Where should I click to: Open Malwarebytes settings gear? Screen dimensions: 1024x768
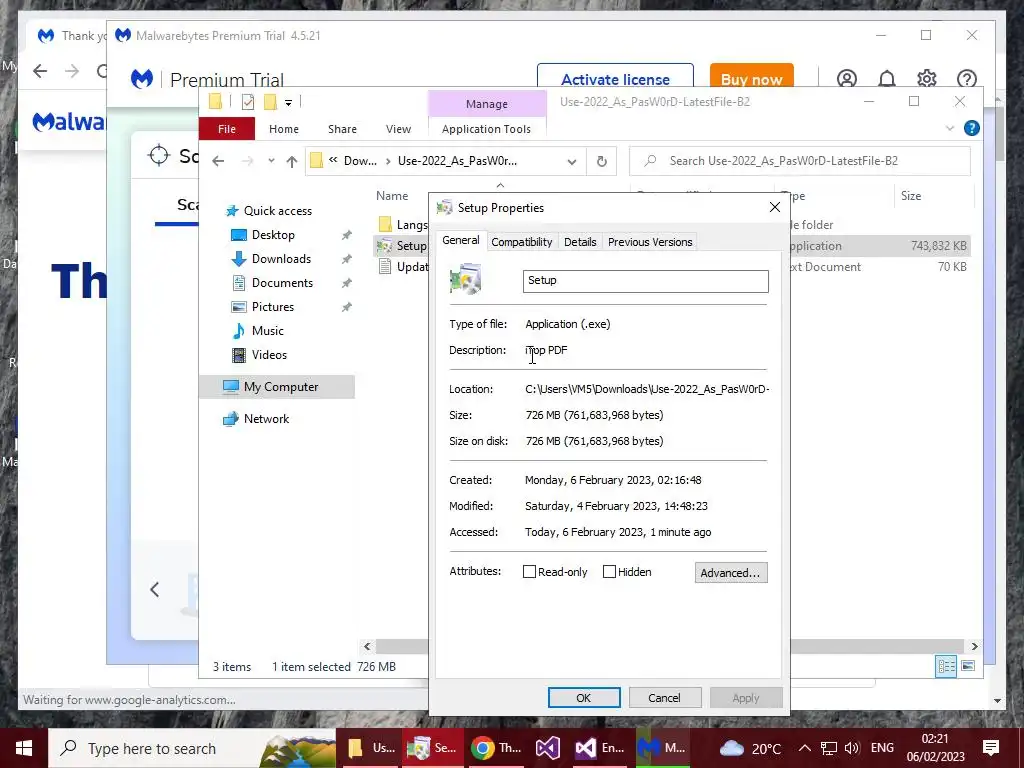click(927, 79)
